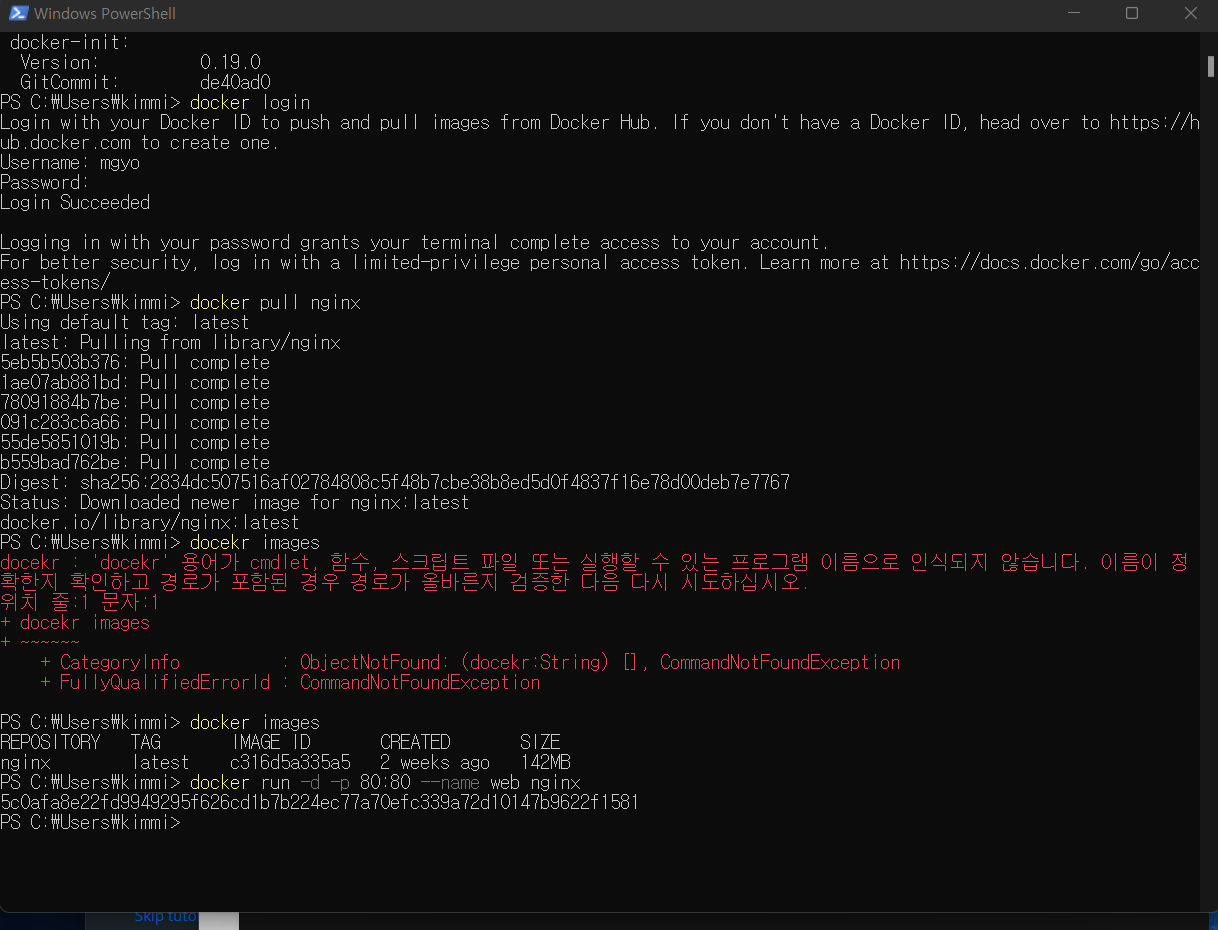
Task: Click 'b559bad762be: Pull complete' line
Action: point(135,462)
